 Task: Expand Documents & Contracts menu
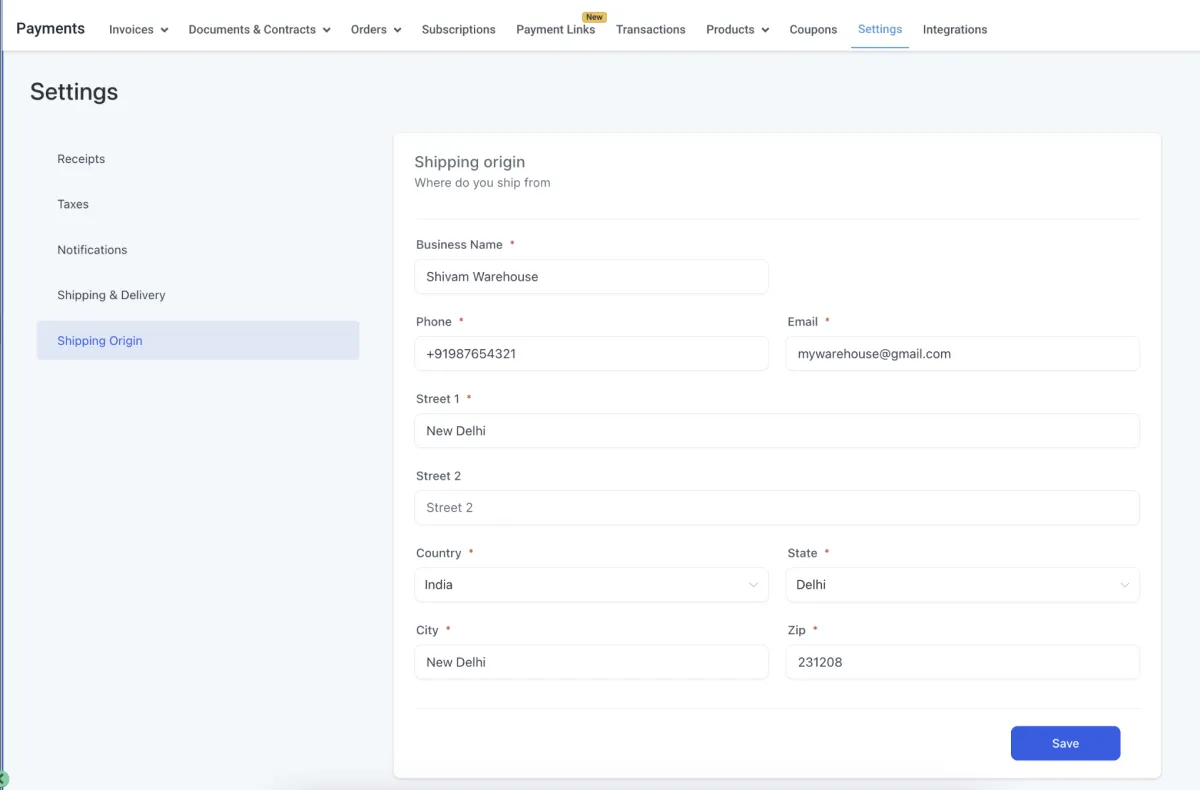coord(259,30)
